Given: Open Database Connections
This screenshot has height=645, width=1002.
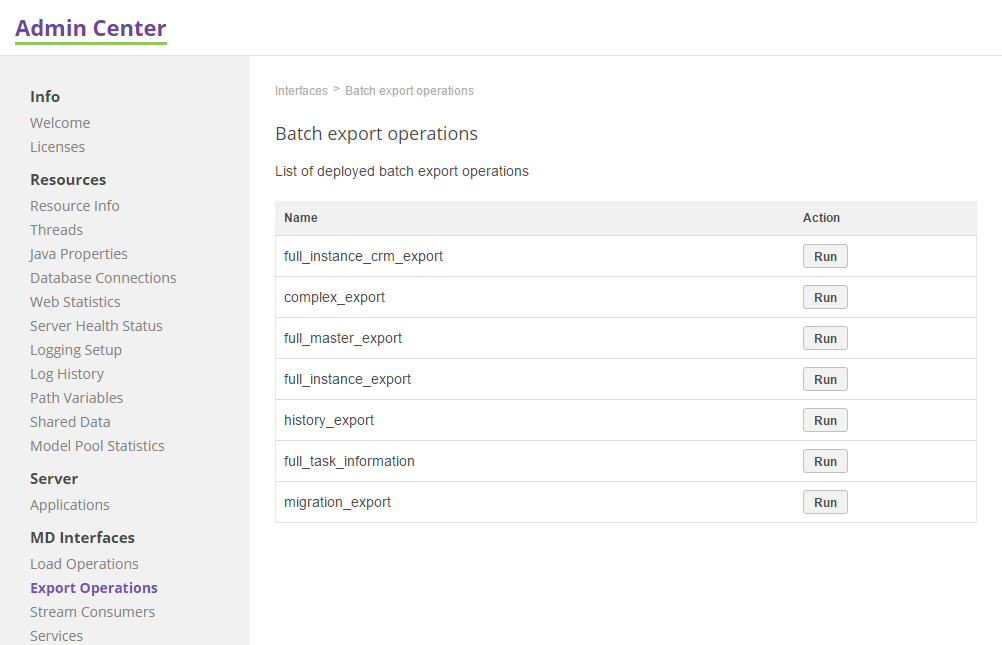Looking at the screenshot, I should click(103, 277).
